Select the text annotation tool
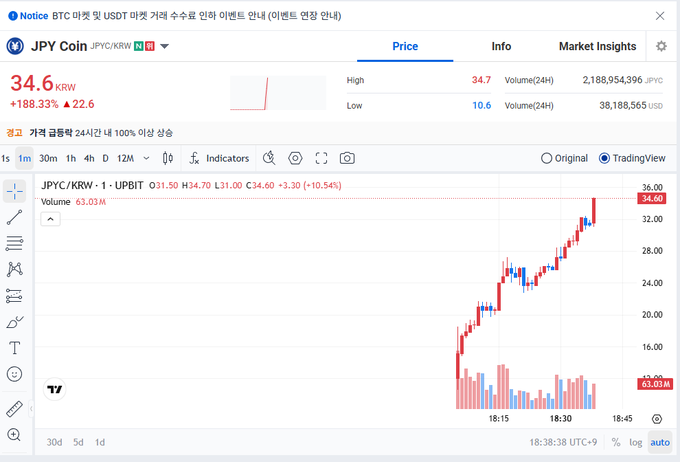The width and height of the screenshot is (680, 462). click(14, 348)
